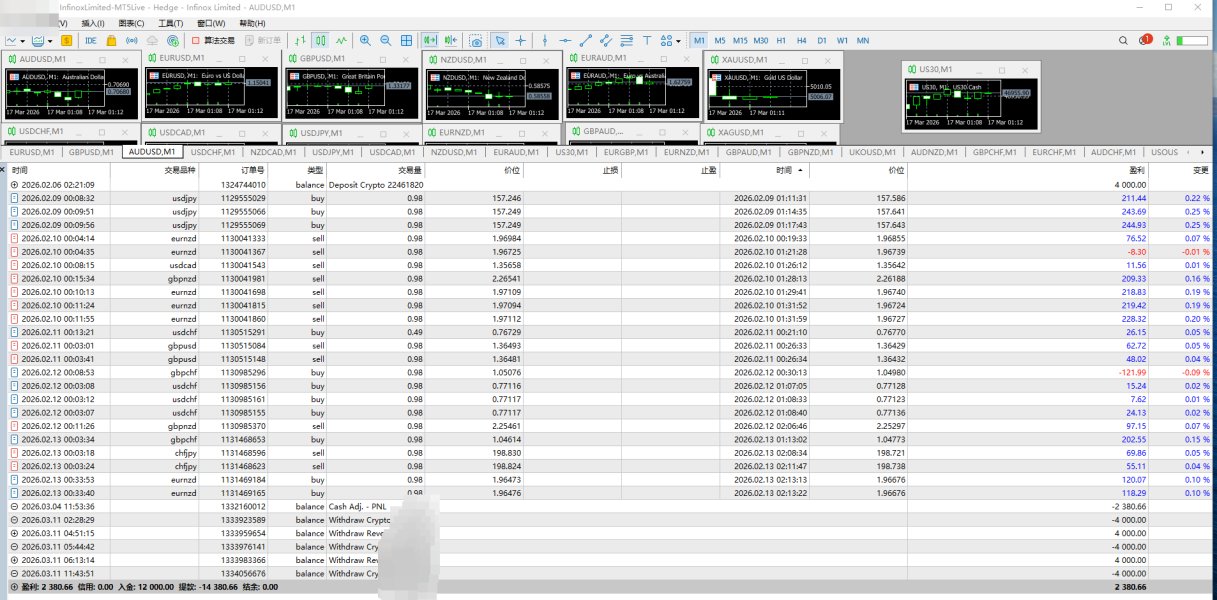
Task: Expand the 2026.02.06 deposit balance row
Action: point(14,185)
